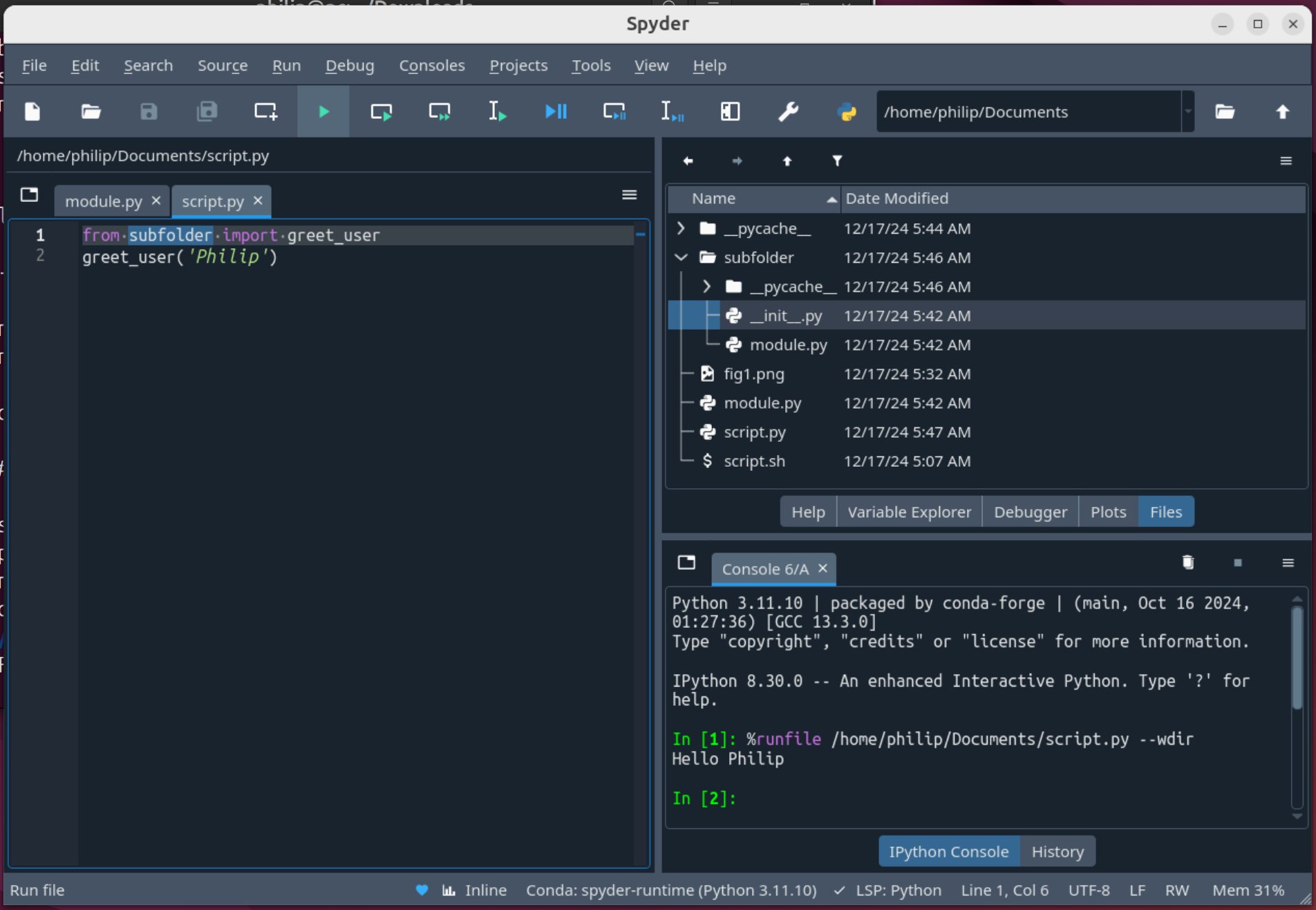This screenshot has width=1316, height=910.
Task: Run file with the green play button
Action: (x=323, y=111)
